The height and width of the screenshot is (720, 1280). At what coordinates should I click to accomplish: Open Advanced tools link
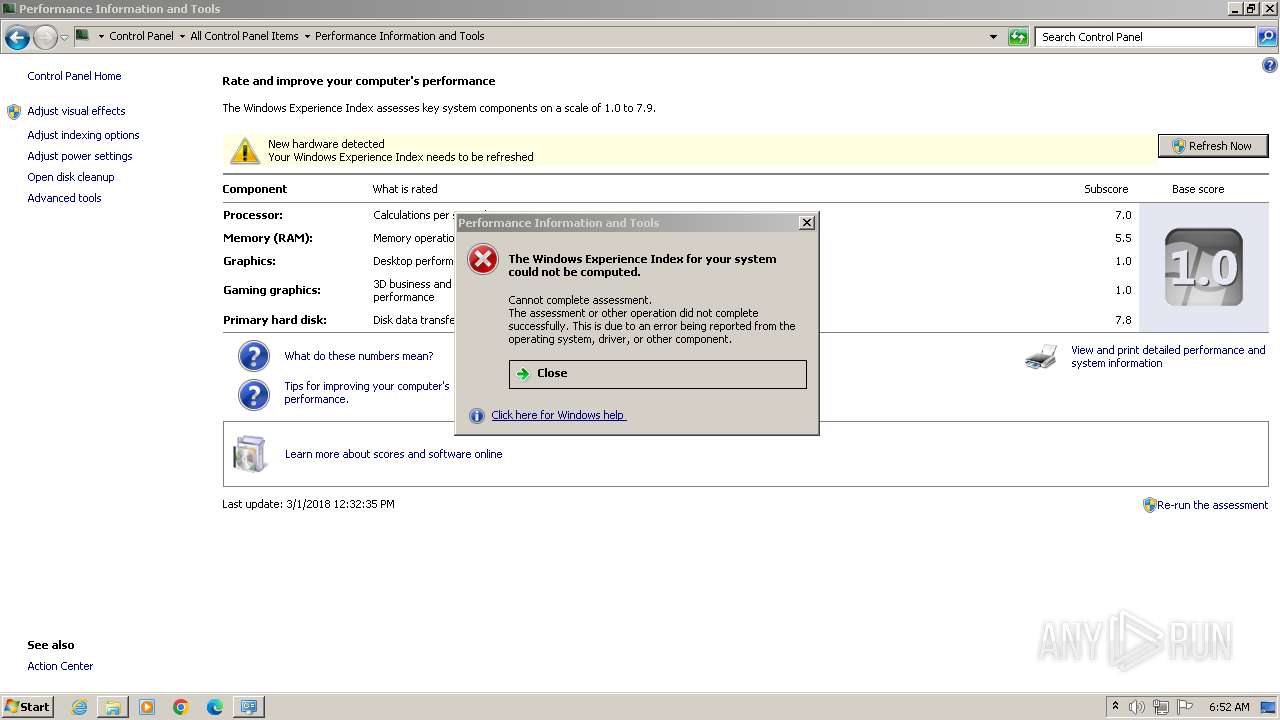coord(64,198)
